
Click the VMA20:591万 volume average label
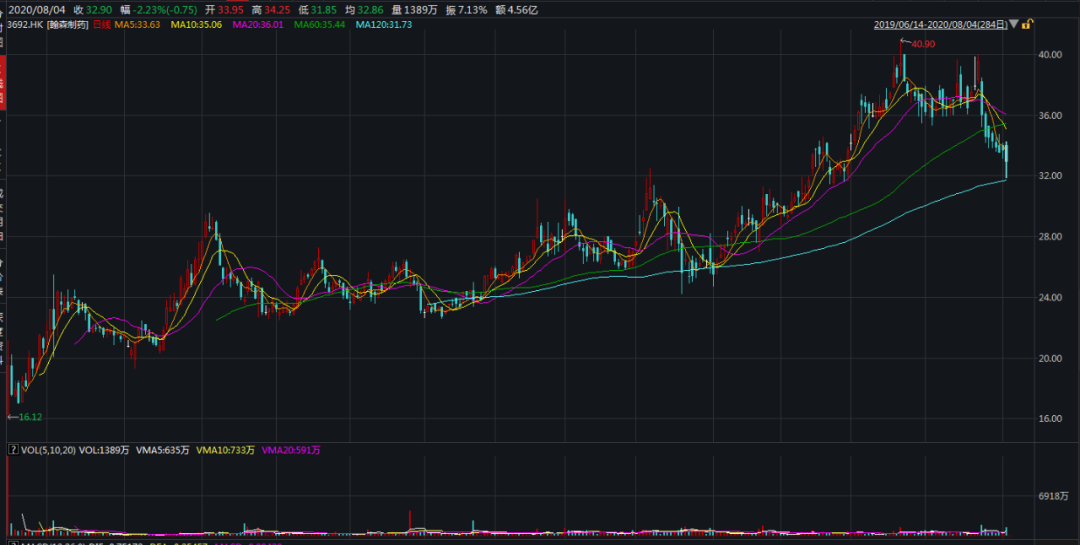291,451
